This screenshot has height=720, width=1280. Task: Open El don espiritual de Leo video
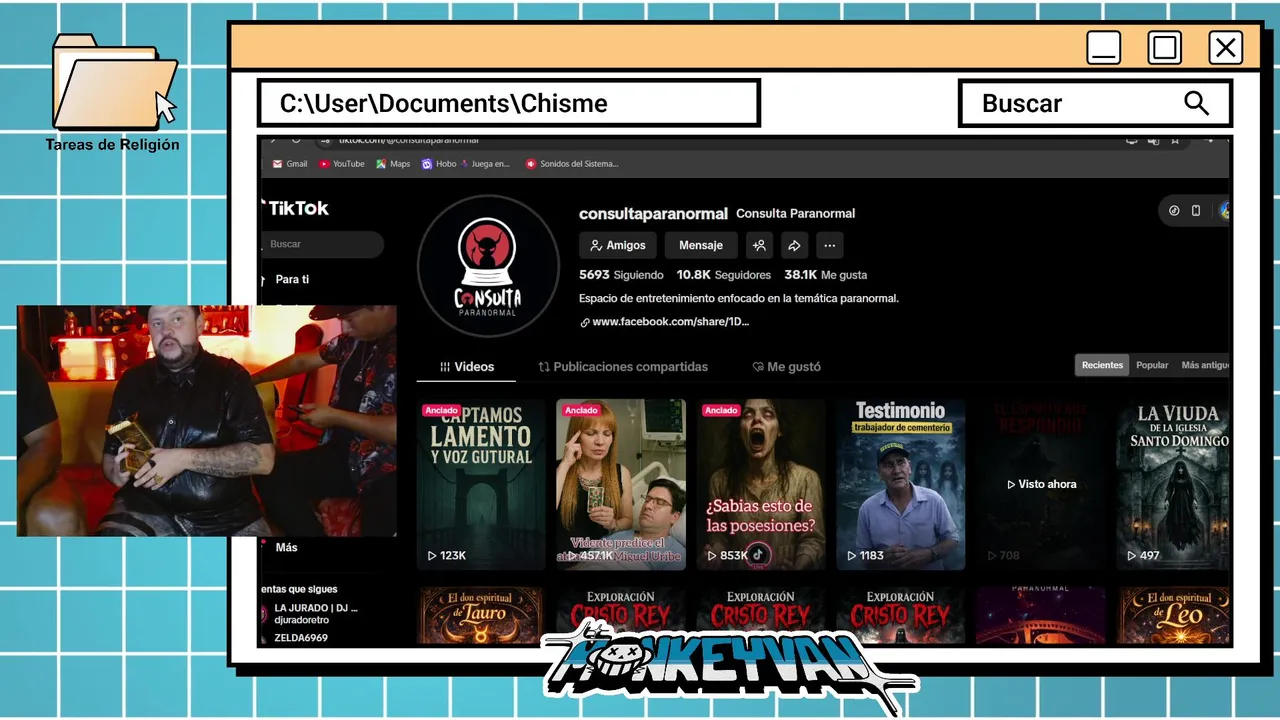(x=1174, y=616)
